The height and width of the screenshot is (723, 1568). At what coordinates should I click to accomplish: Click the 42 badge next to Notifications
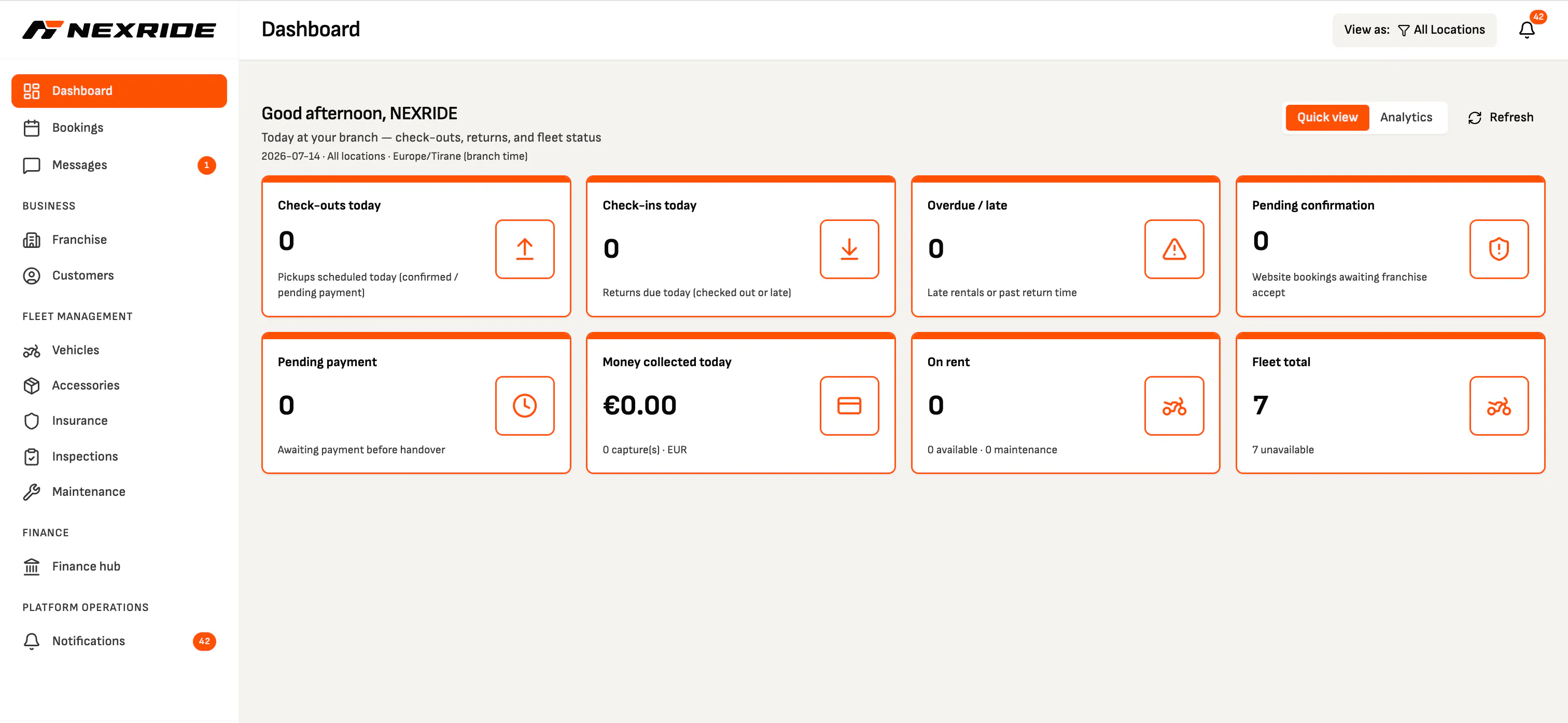(204, 642)
